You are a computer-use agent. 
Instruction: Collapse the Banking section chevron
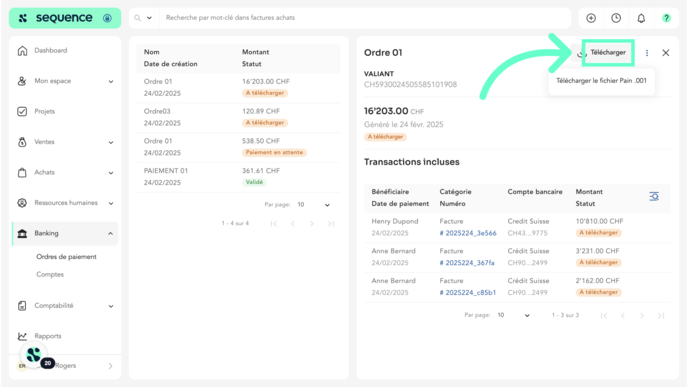point(111,233)
